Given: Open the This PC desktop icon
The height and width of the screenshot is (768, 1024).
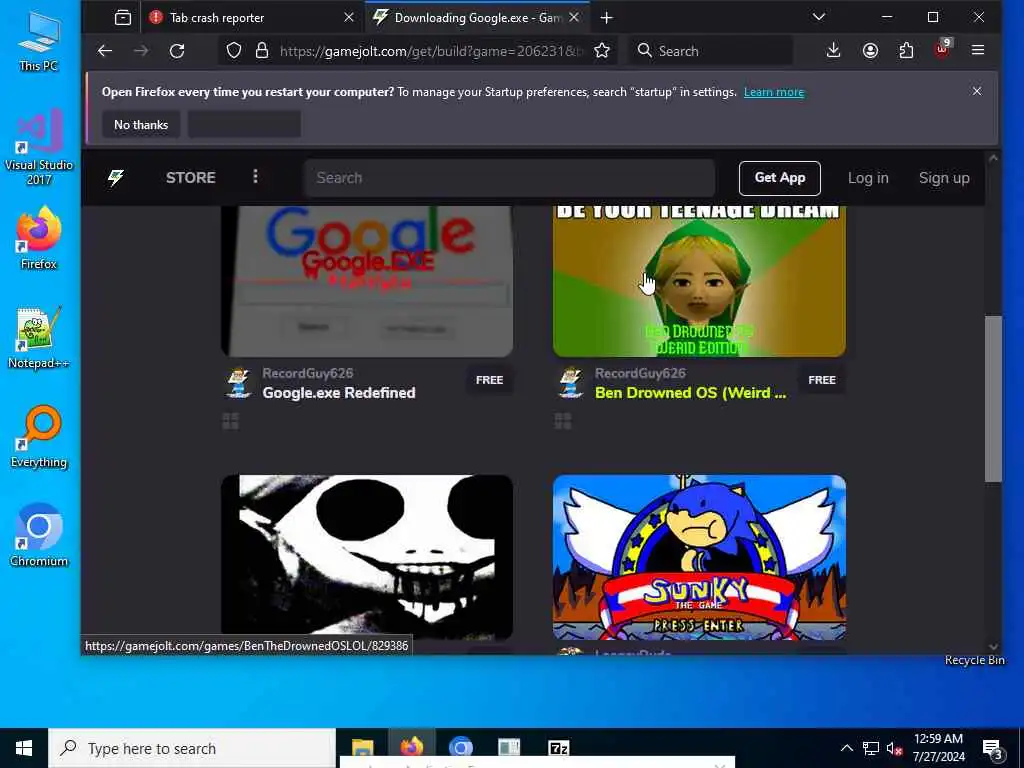Looking at the screenshot, I should point(39,42).
